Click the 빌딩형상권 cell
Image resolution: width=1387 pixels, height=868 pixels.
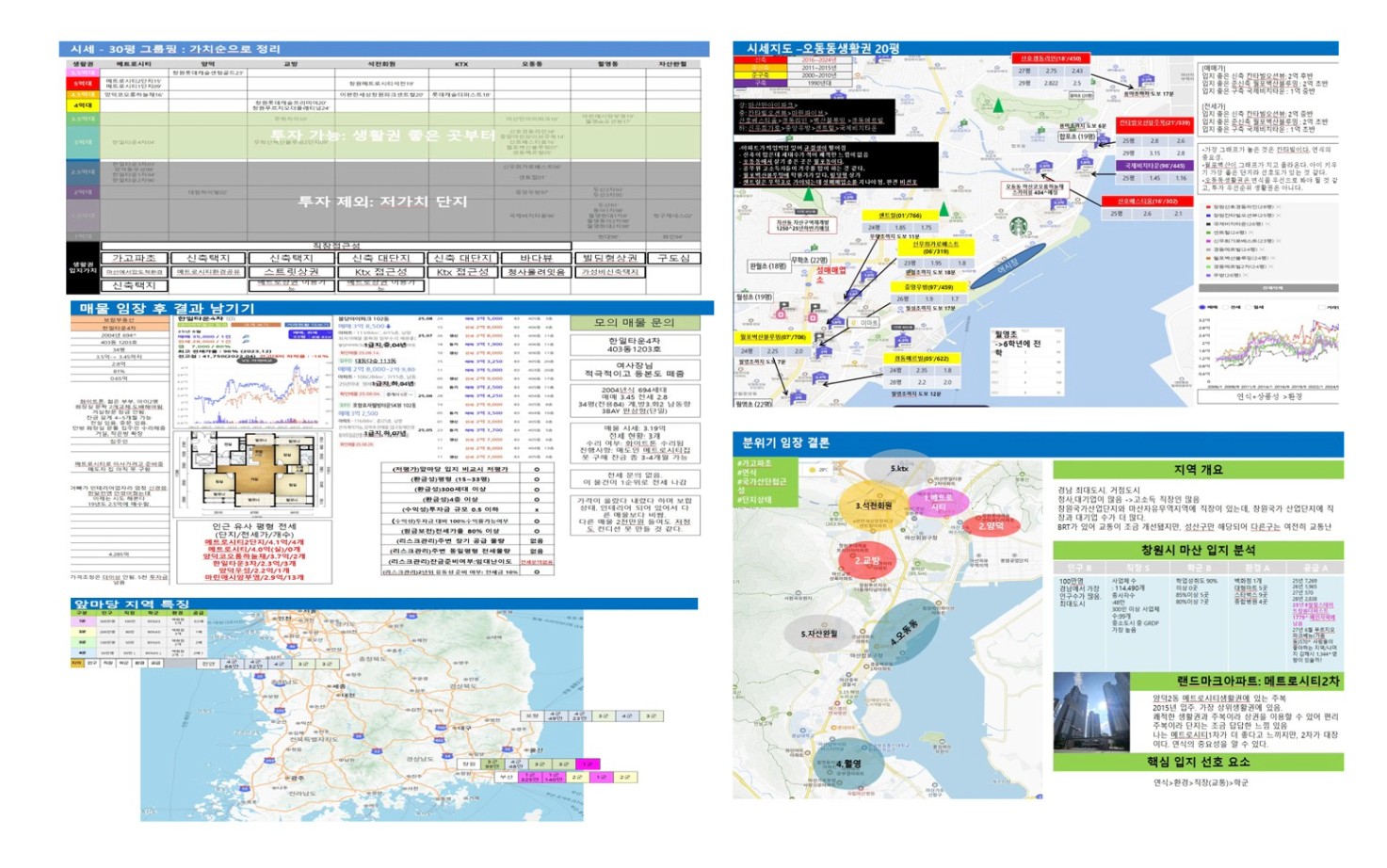pyautogui.click(x=610, y=258)
